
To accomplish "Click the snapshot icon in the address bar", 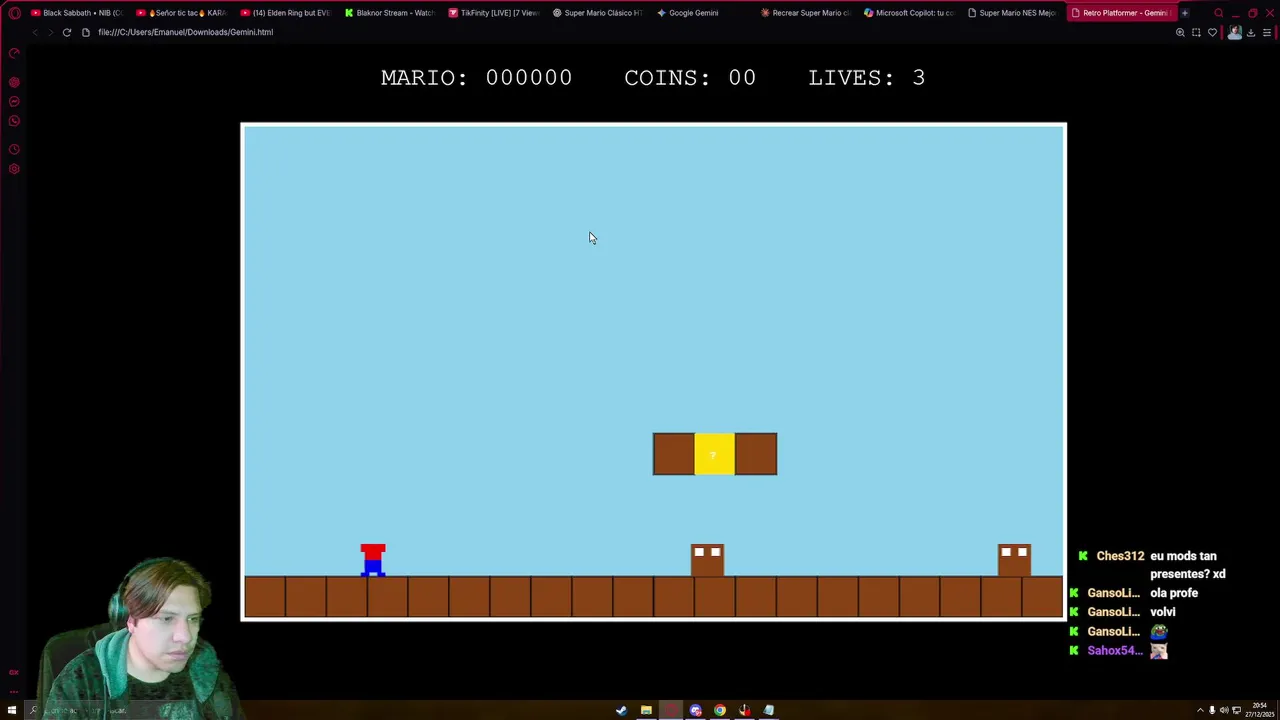I will tap(1196, 32).
